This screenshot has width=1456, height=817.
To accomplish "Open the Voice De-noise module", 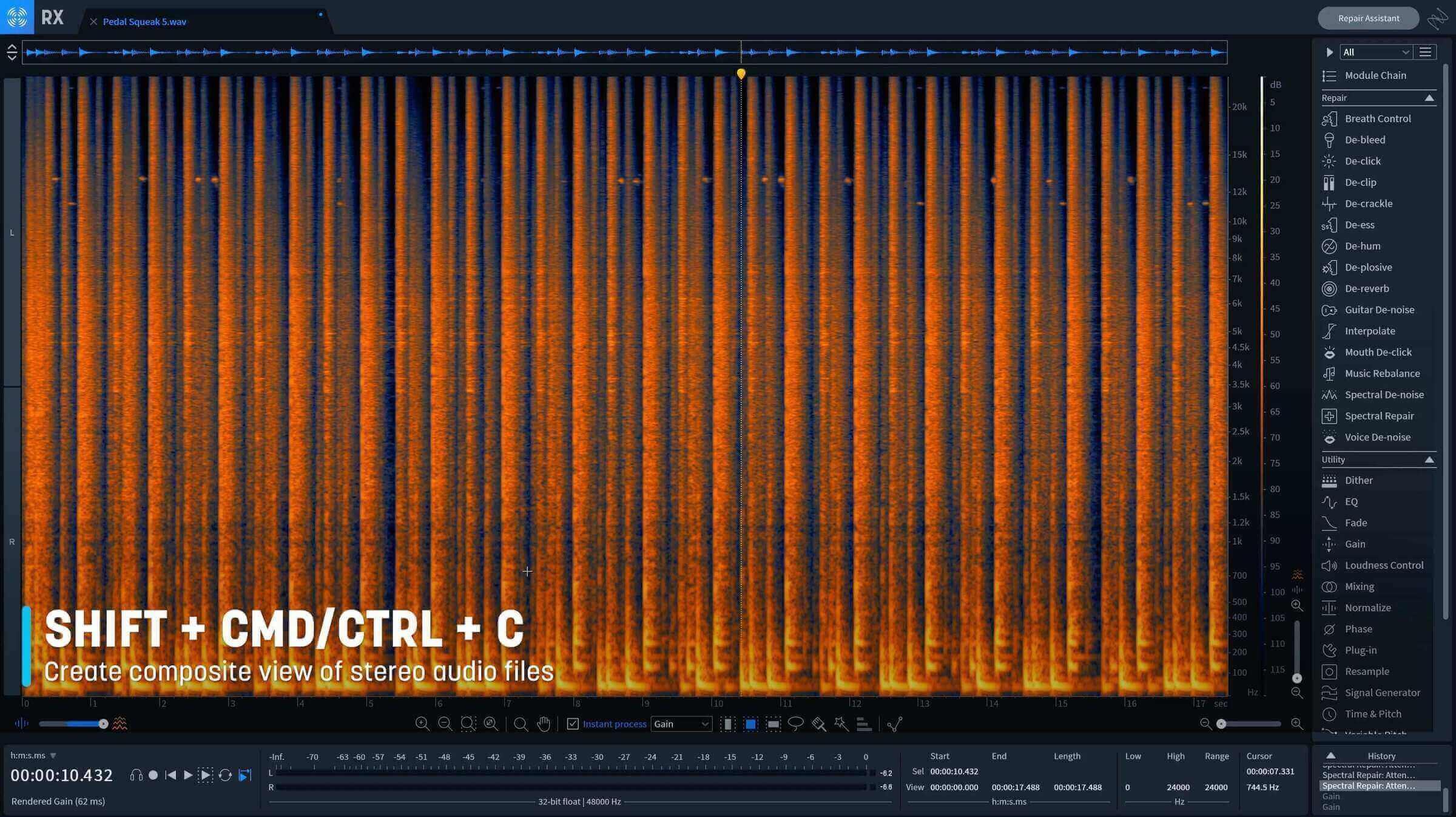I will tap(1377, 437).
